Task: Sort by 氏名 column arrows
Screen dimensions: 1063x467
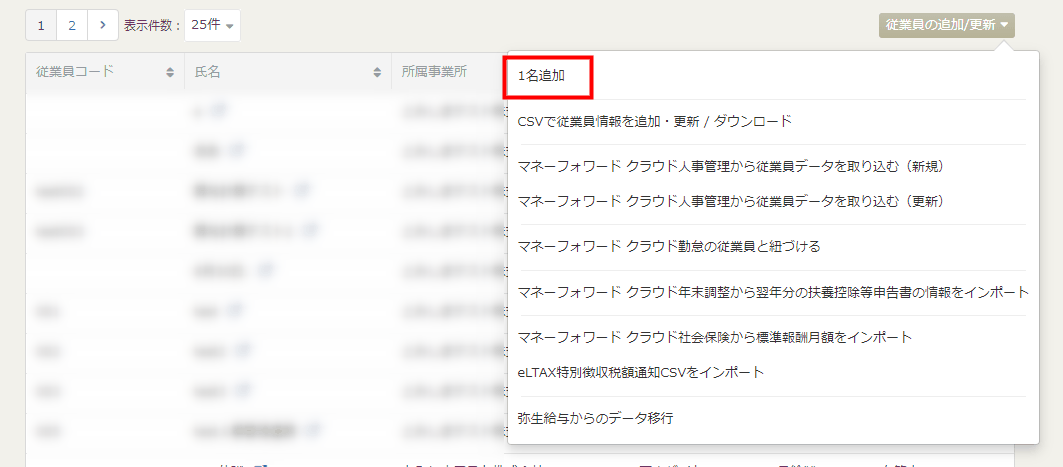Action: tap(377, 73)
